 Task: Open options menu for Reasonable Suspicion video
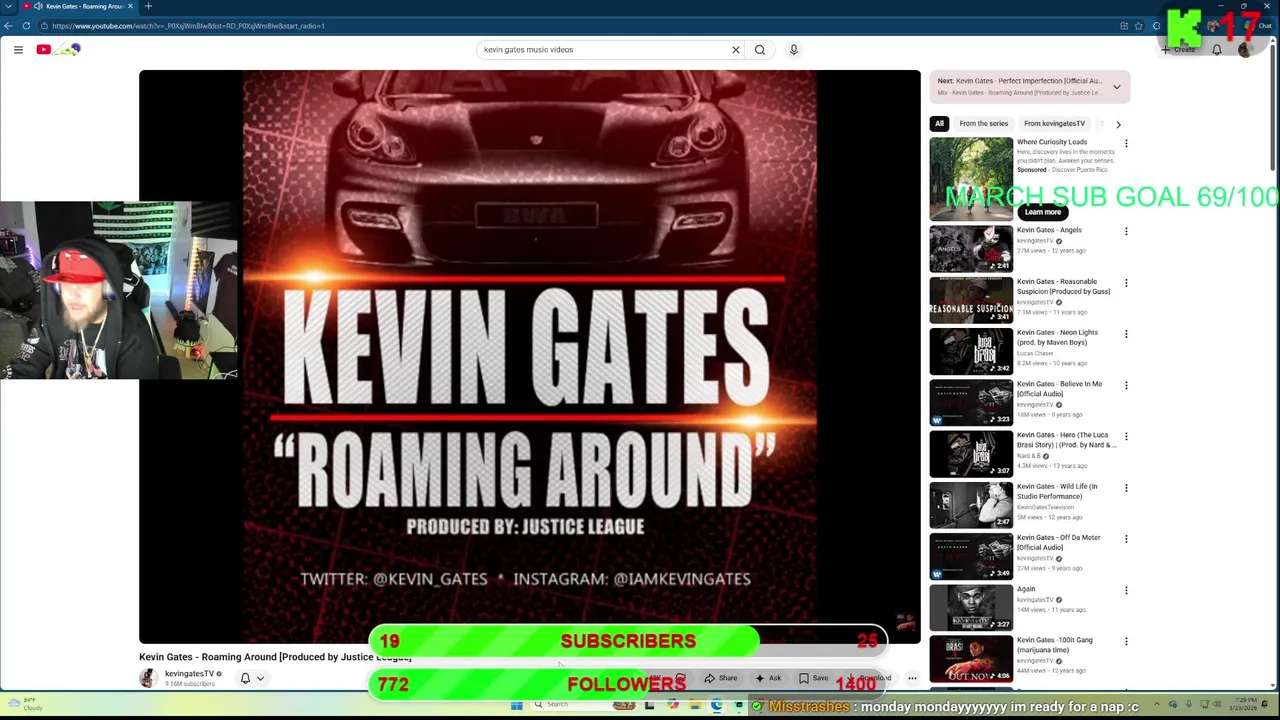coord(1126,283)
